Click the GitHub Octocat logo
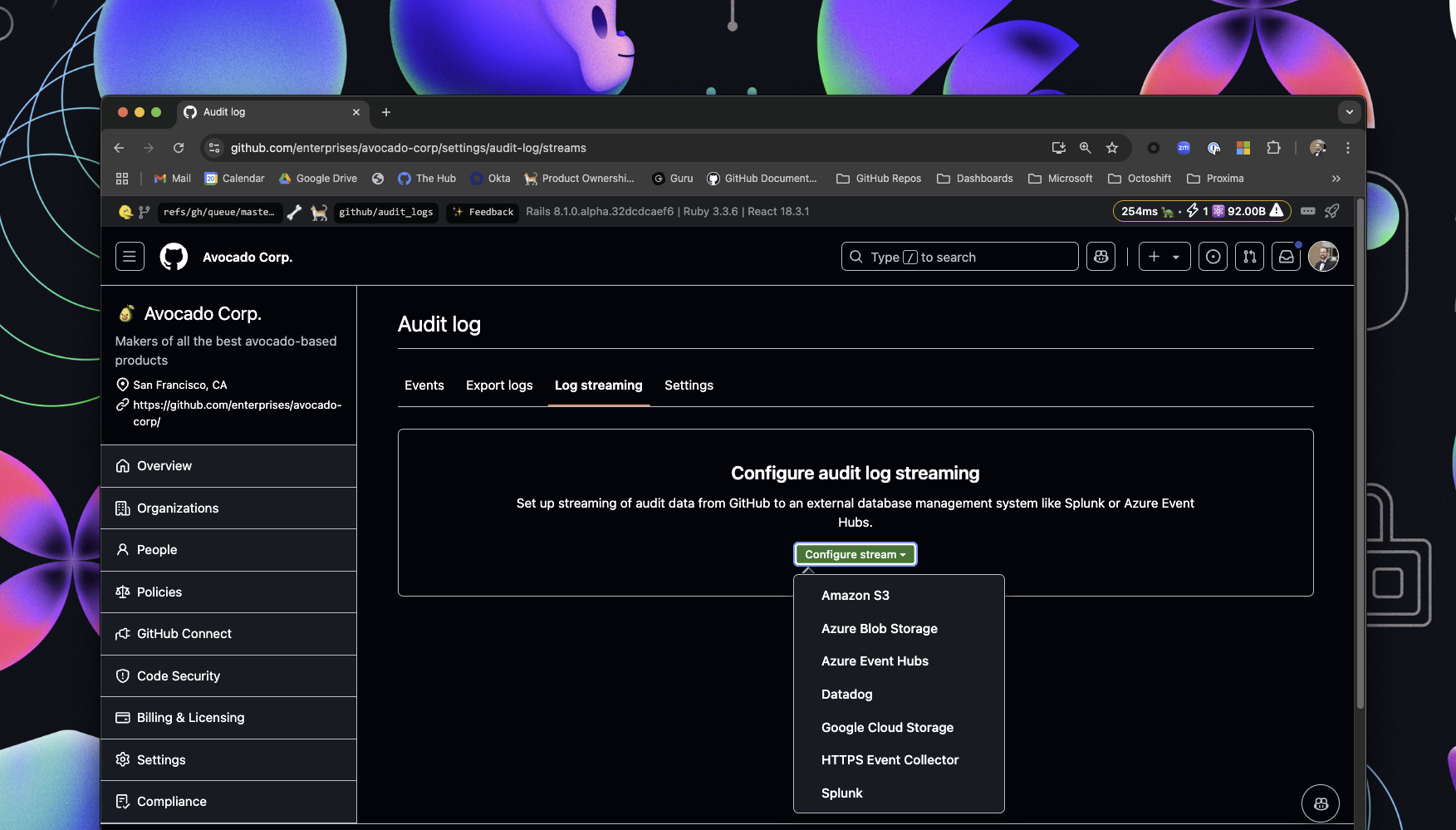Viewport: 1456px width, 830px height. [174, 257]
